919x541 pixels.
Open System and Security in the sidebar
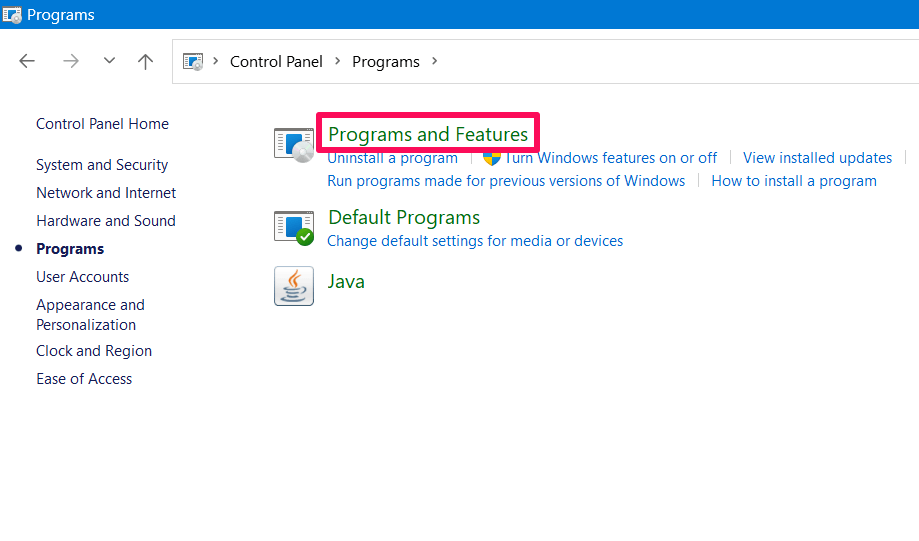point(102,165)
